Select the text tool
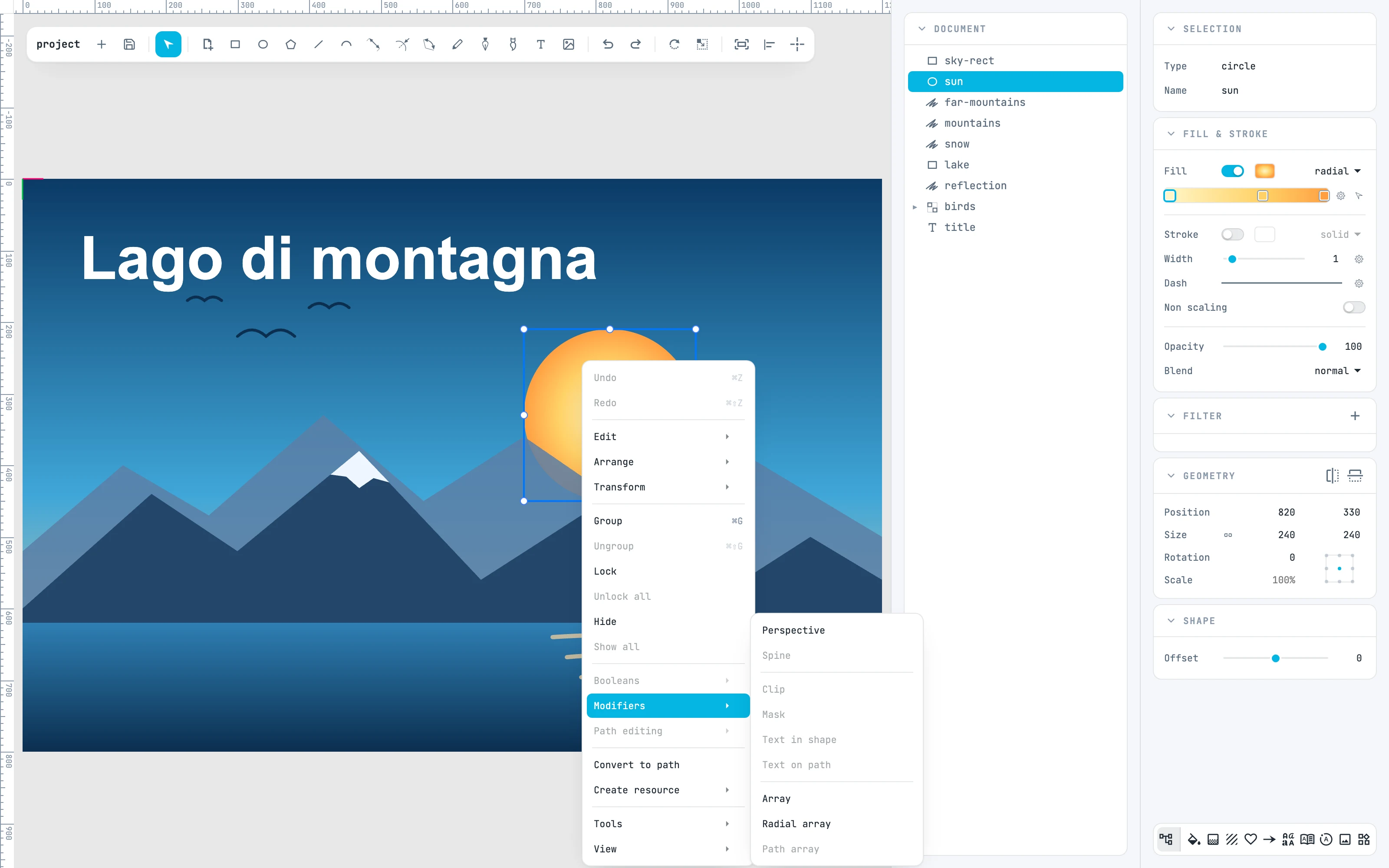Screen dimensions: 1389x868 (x=540, y=44)
